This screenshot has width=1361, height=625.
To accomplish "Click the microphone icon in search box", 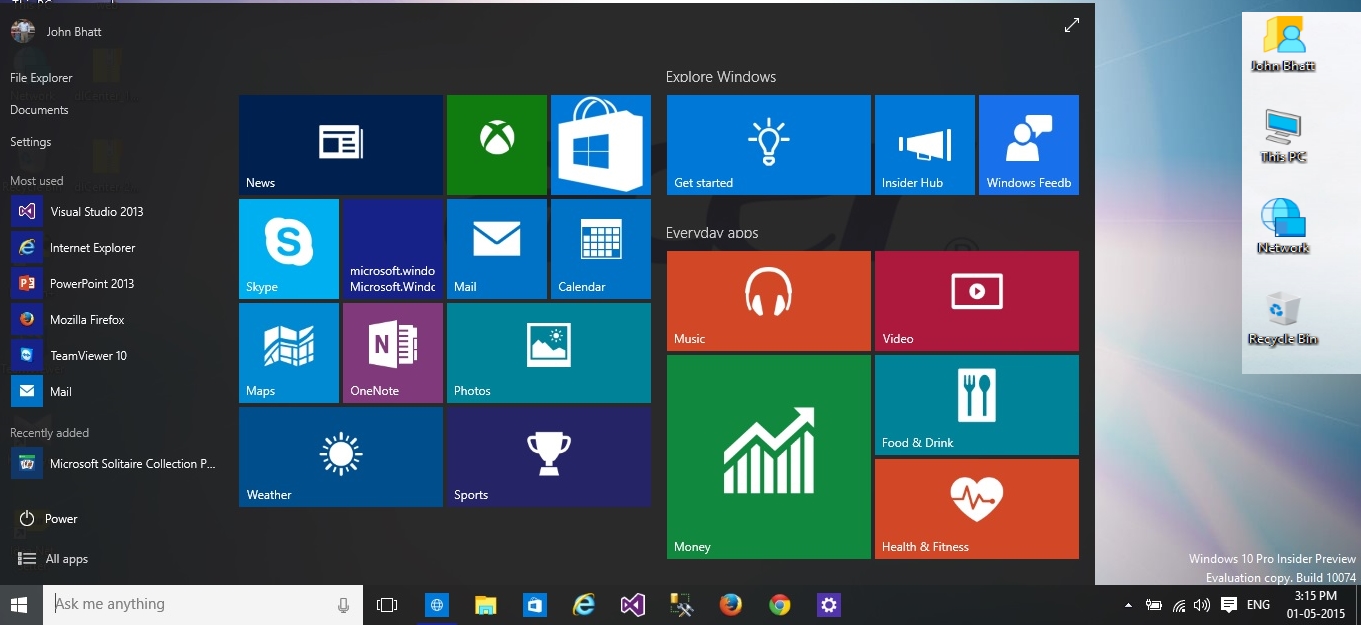I will [x=343, y=605].
